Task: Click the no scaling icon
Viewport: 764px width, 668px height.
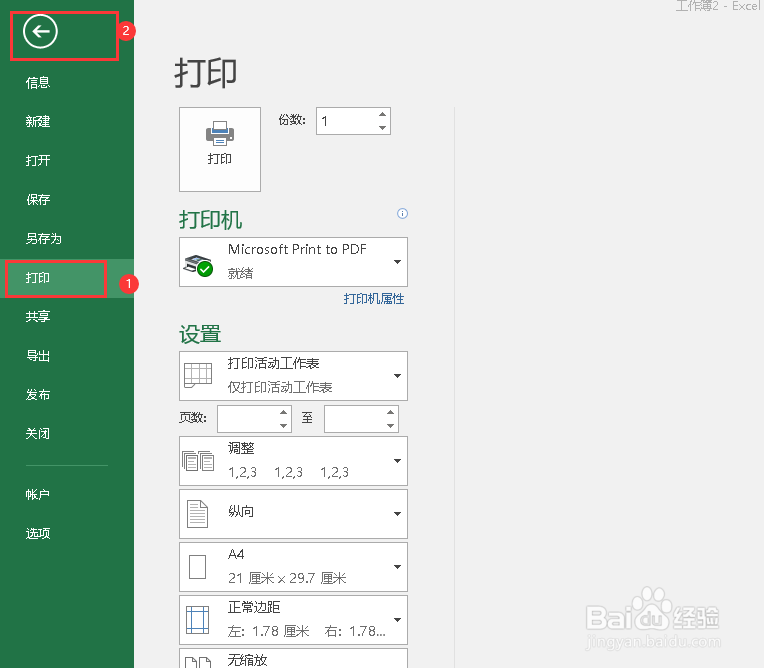Action: [198, 662]
